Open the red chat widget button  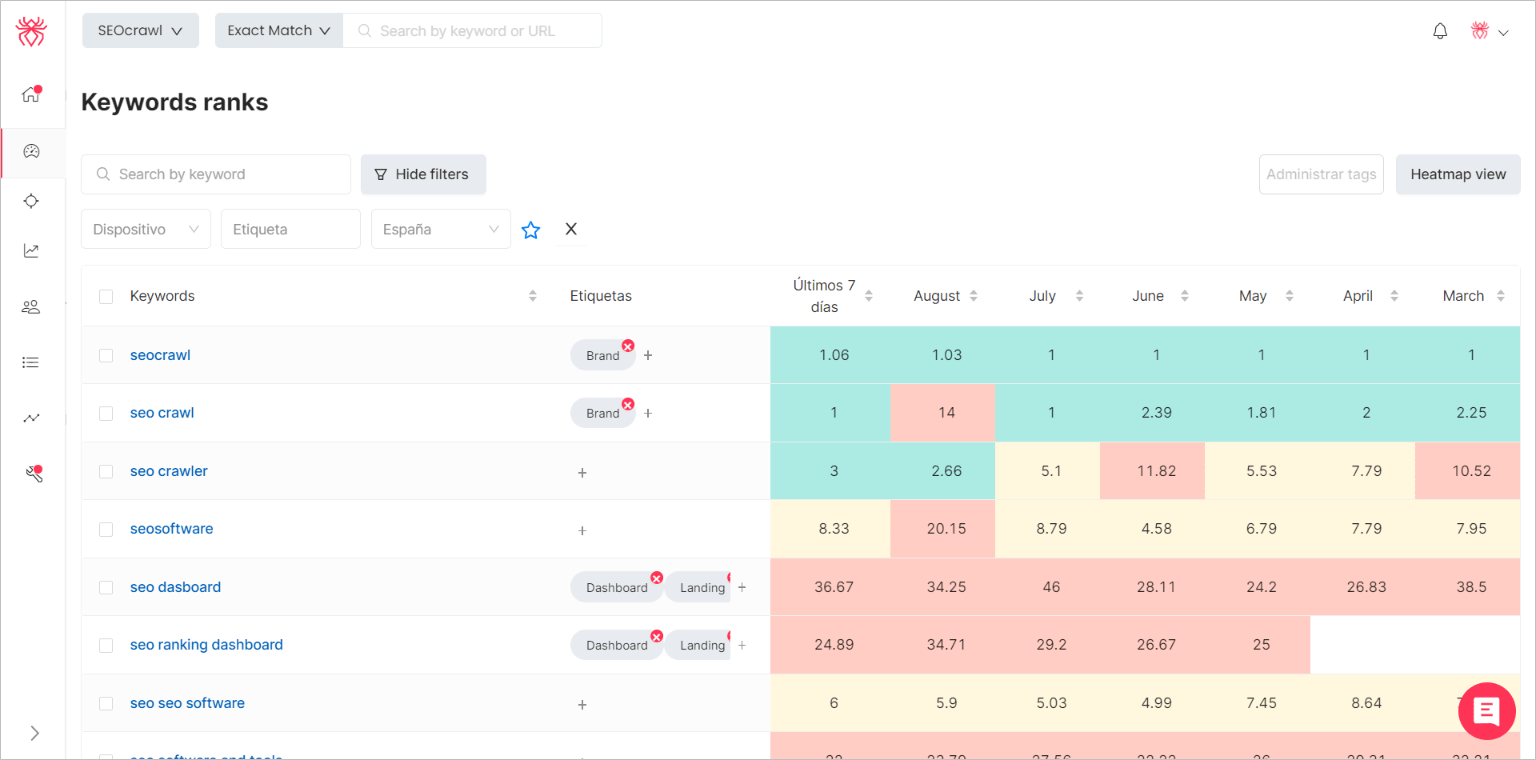tap(1487, 711)
